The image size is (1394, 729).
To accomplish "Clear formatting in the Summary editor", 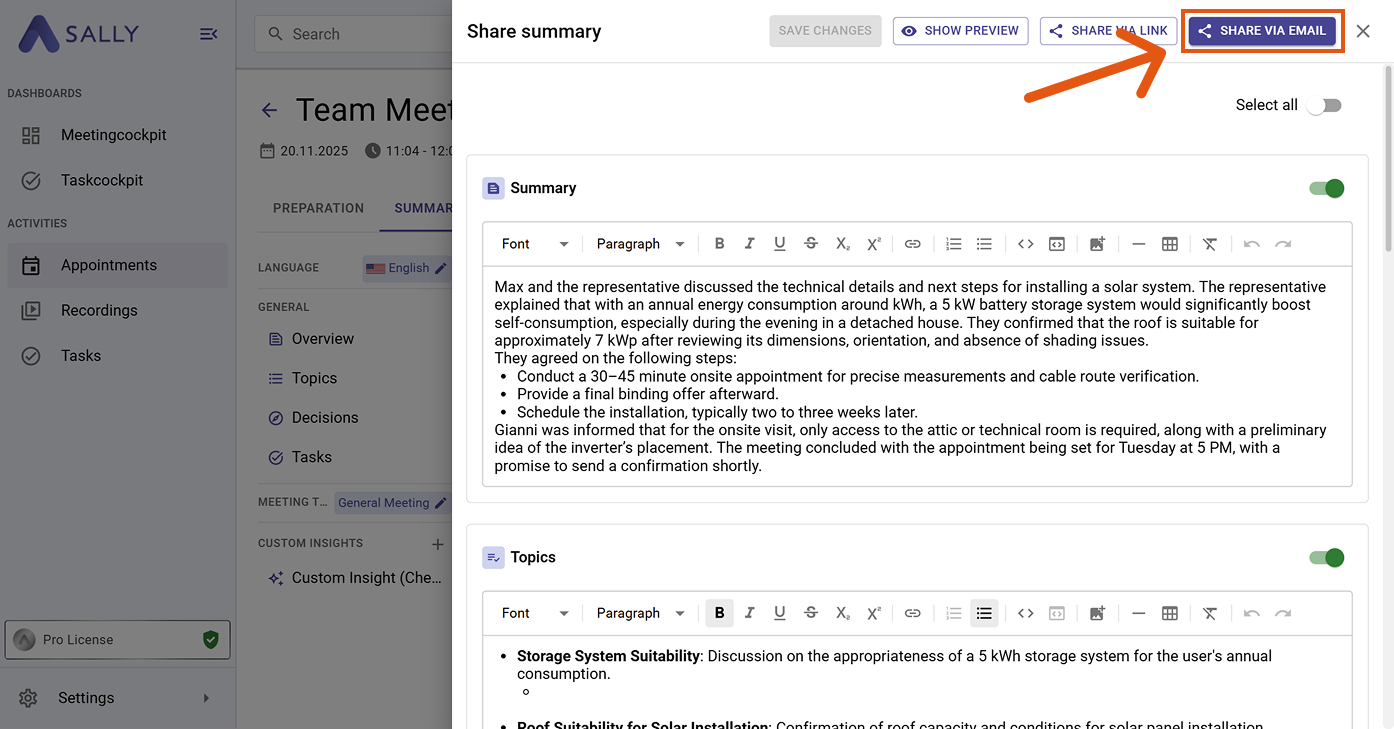I will click(x=1209, y=244).
